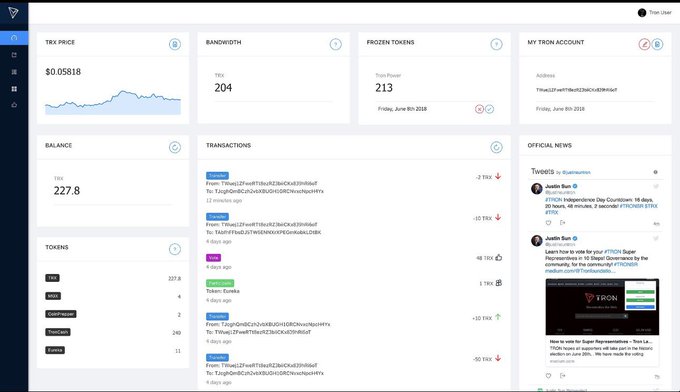Click the TronCash amount 240
Viewport: 680px width, 392px height.
click(177, 333)
